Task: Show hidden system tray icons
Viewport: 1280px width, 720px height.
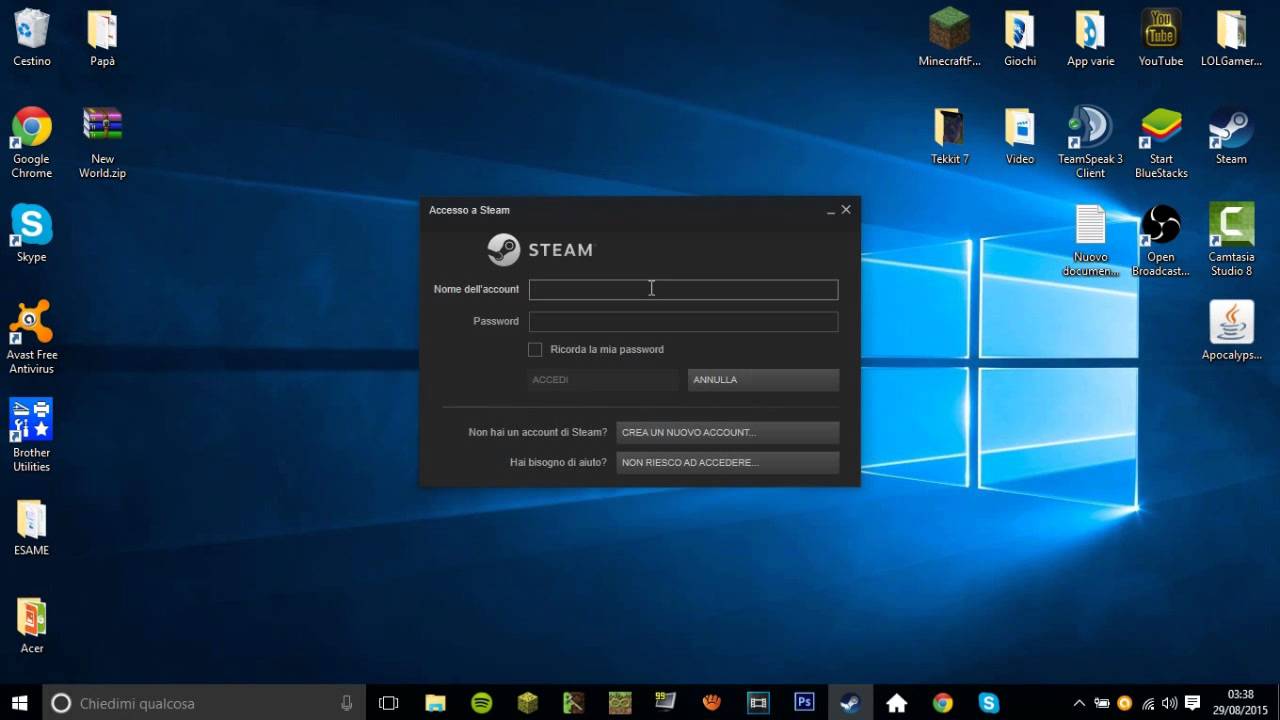Action: point(1078,703)
